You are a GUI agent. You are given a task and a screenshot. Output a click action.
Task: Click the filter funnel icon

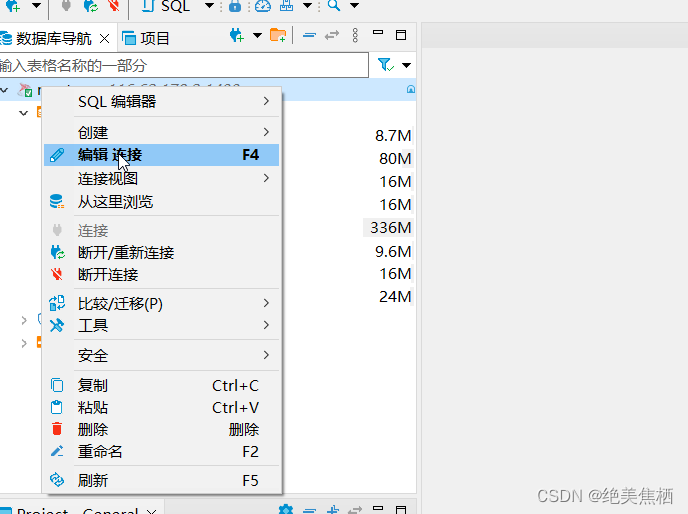point(386,65)
